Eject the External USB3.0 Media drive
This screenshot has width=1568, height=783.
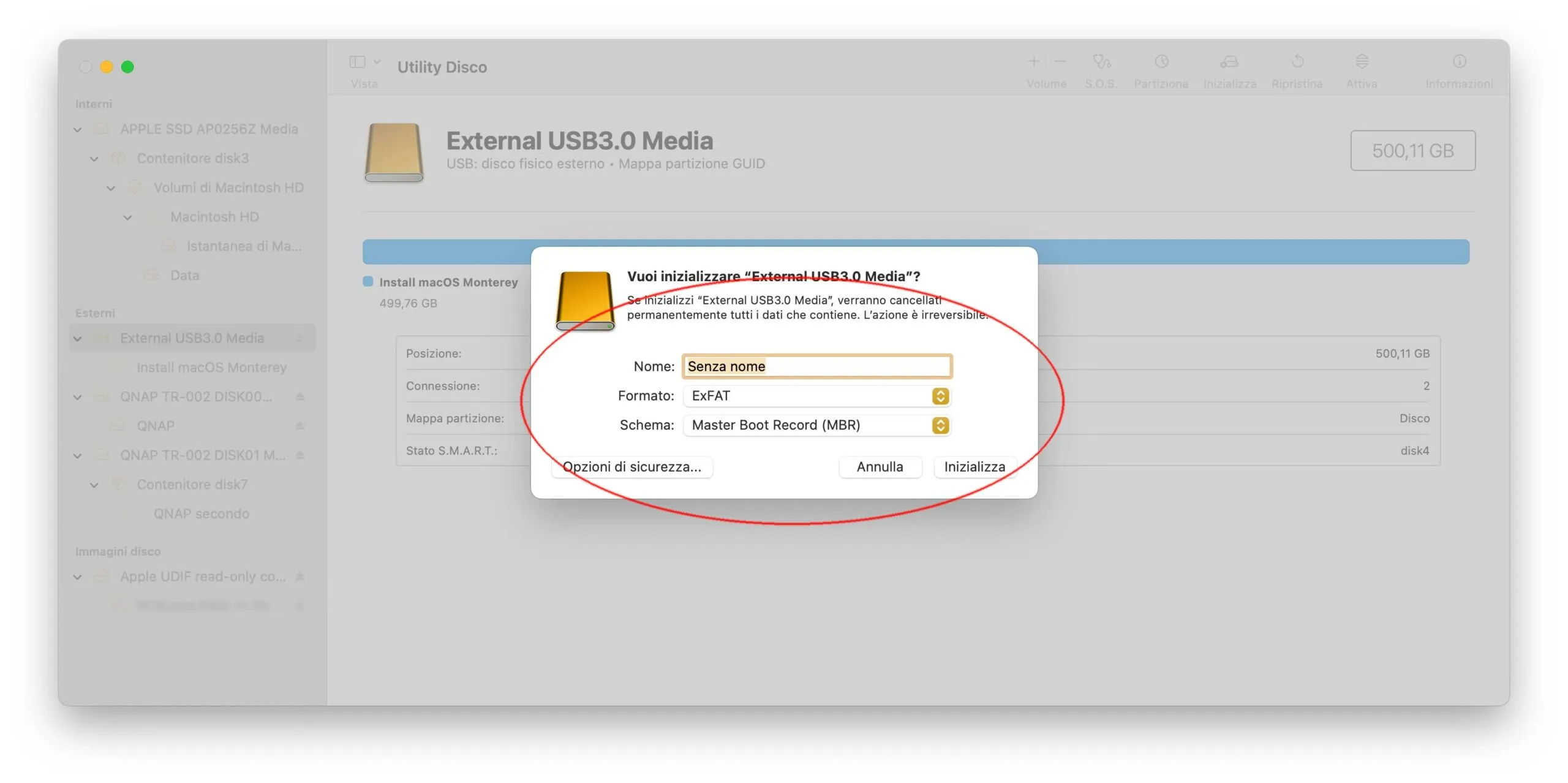[x=300, y=338]
